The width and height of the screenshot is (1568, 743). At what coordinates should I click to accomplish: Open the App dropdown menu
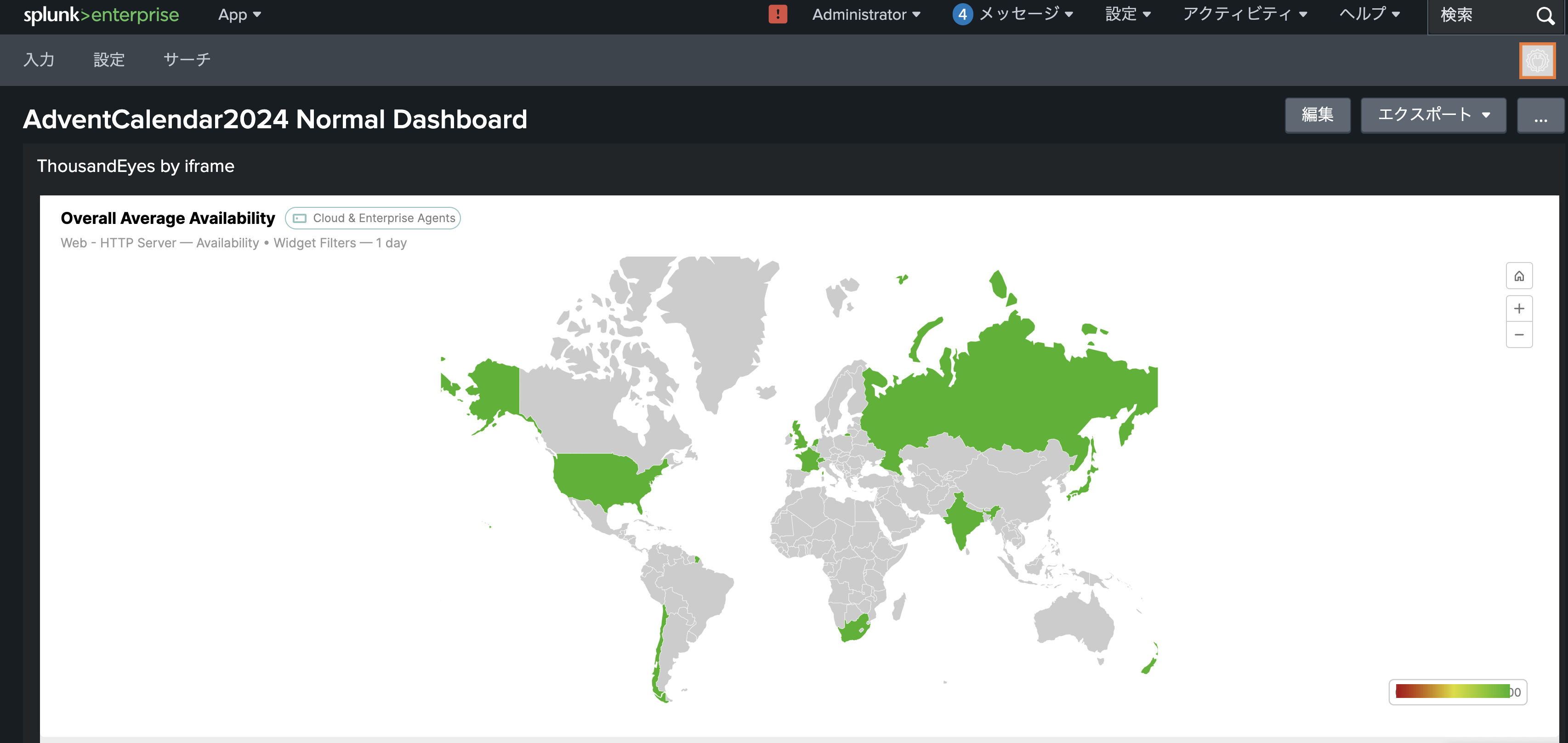(239, 15)
